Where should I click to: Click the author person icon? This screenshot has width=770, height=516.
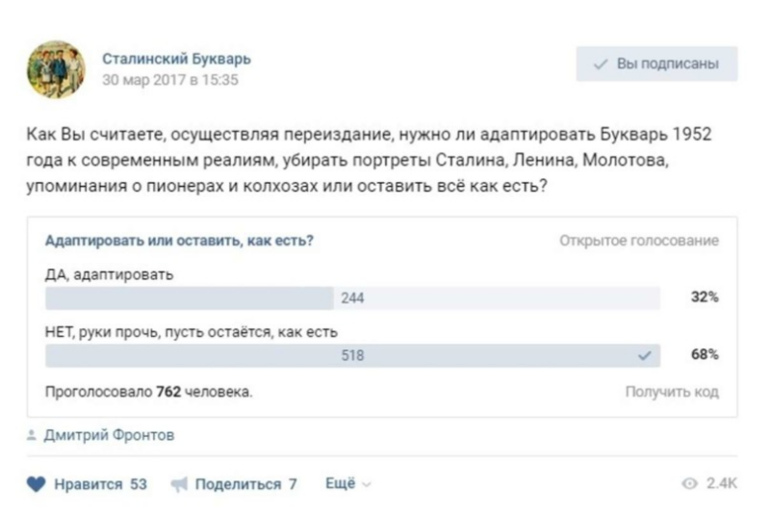(32, 435)
